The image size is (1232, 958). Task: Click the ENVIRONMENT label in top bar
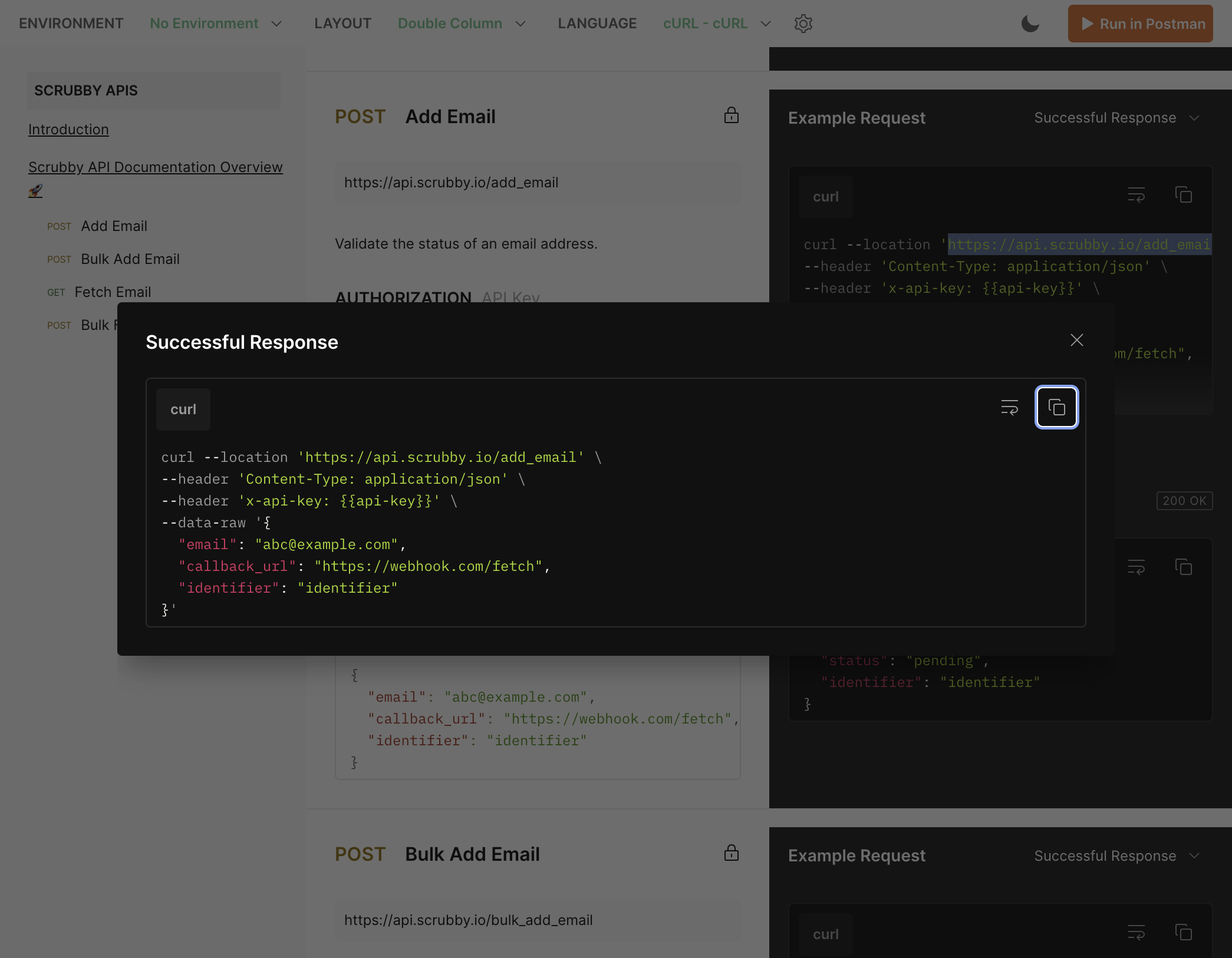pyautogui.click(x=71, y=24)
